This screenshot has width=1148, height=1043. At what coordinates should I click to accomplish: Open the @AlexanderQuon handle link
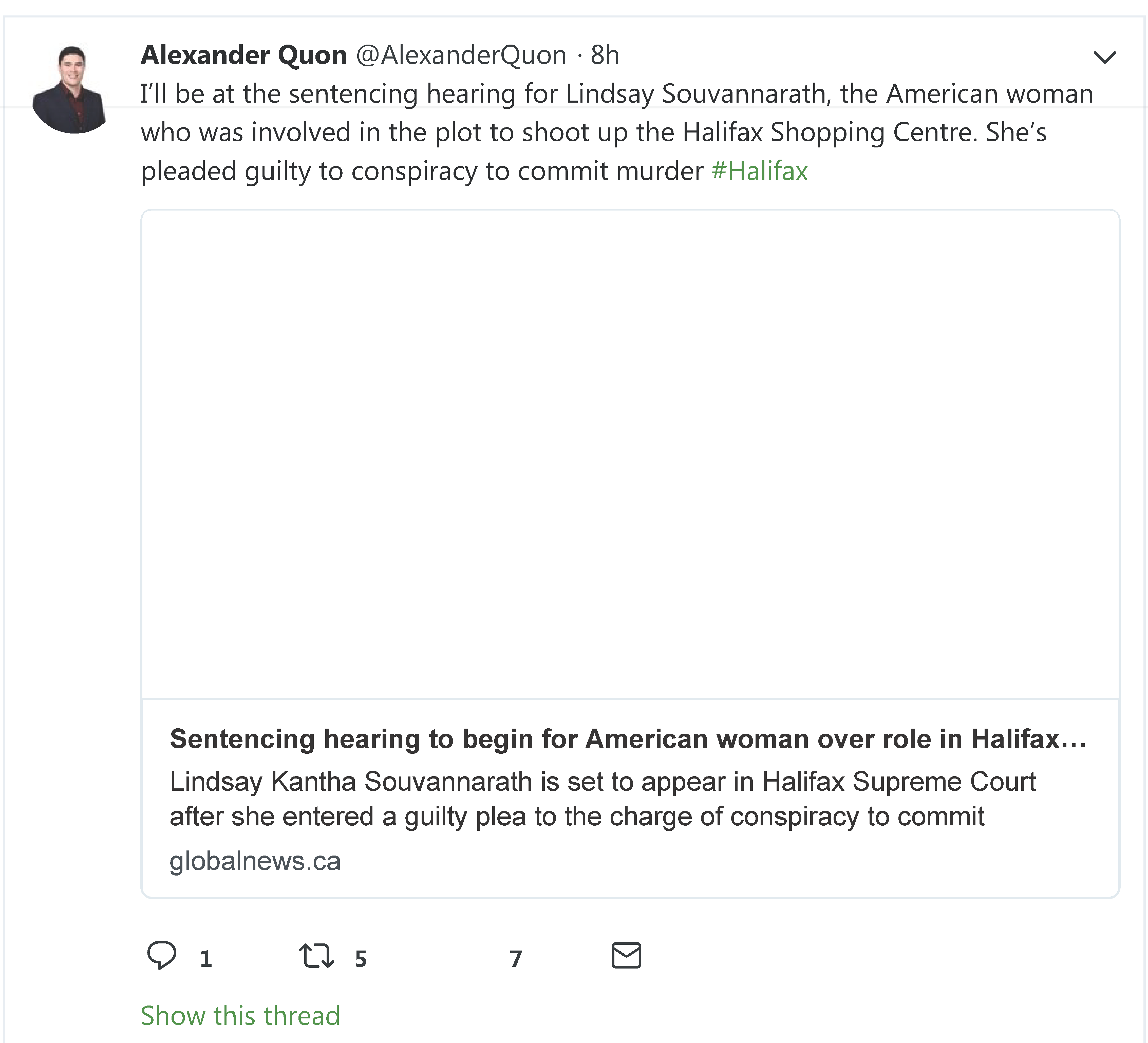pos(461,55)
